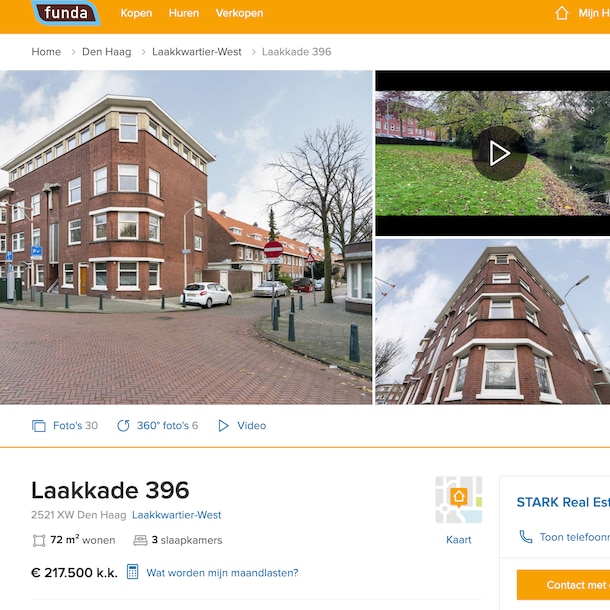Open 360° foto's 6 link
Image resolution: width=610 pixels, height=610 pixels.
[x=167, y=426]
